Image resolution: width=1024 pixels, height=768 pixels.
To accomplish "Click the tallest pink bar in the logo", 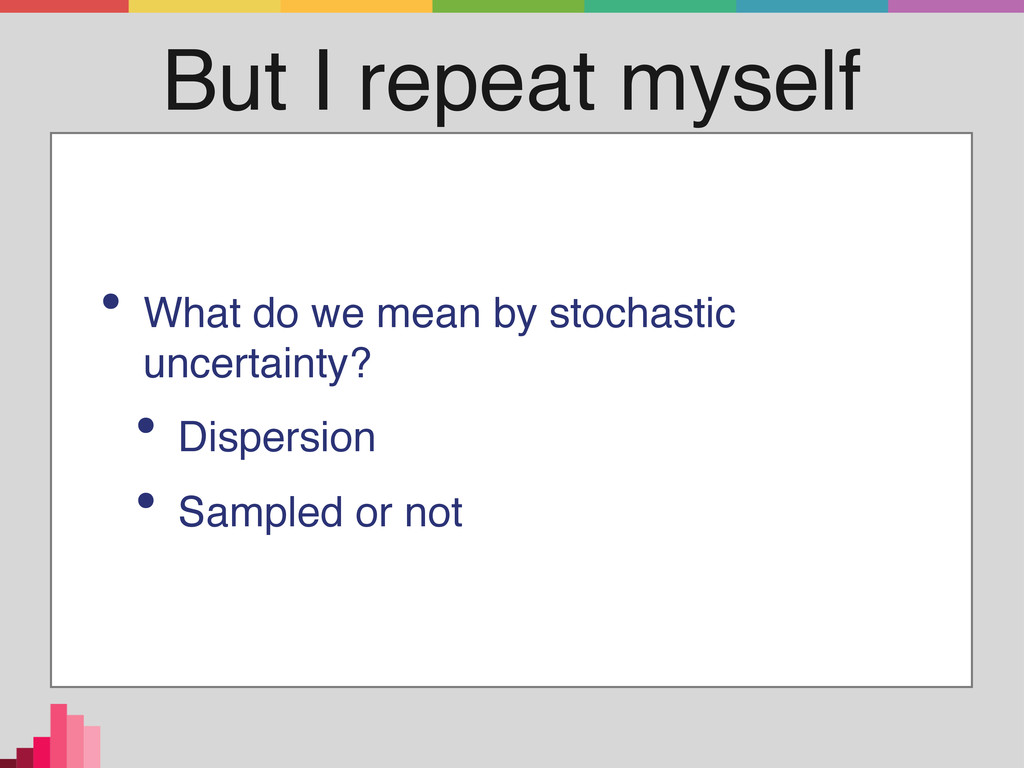I will point(59,736).
